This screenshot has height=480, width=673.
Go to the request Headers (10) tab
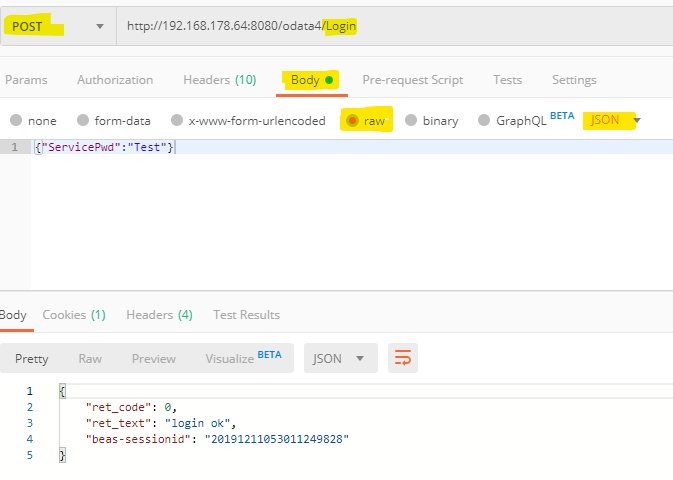coord(219,80)
